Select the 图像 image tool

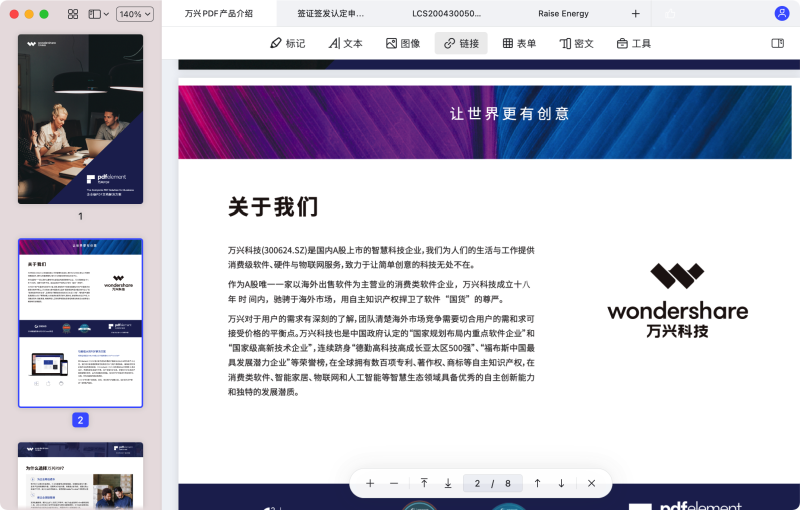[403, 43]
